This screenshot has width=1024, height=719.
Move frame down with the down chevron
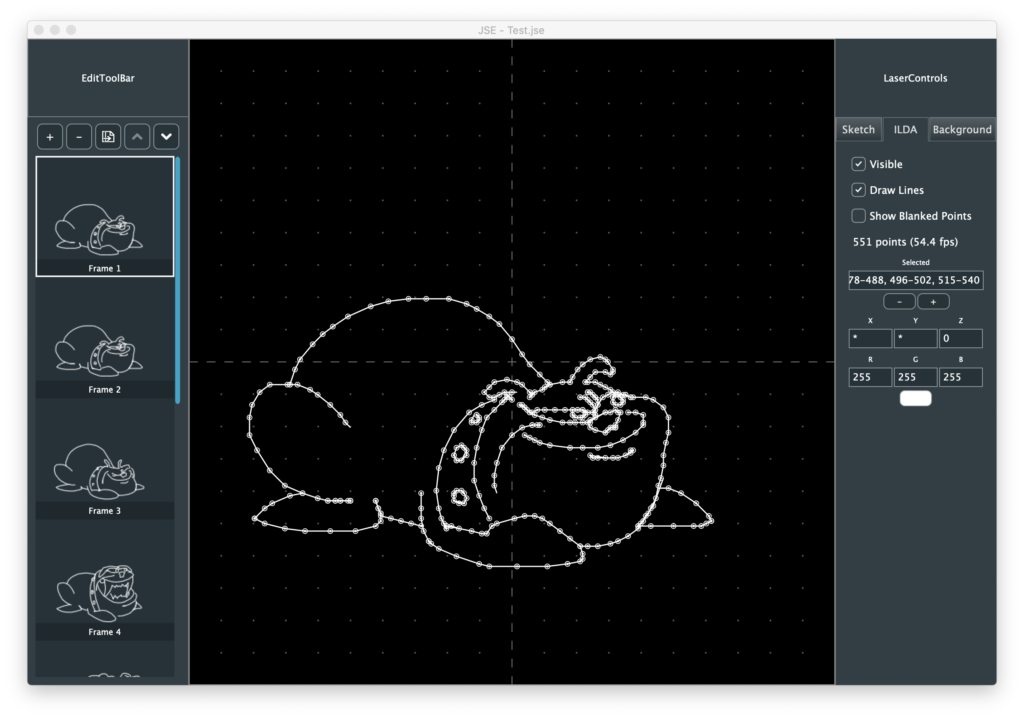click(x=166, y=137)
